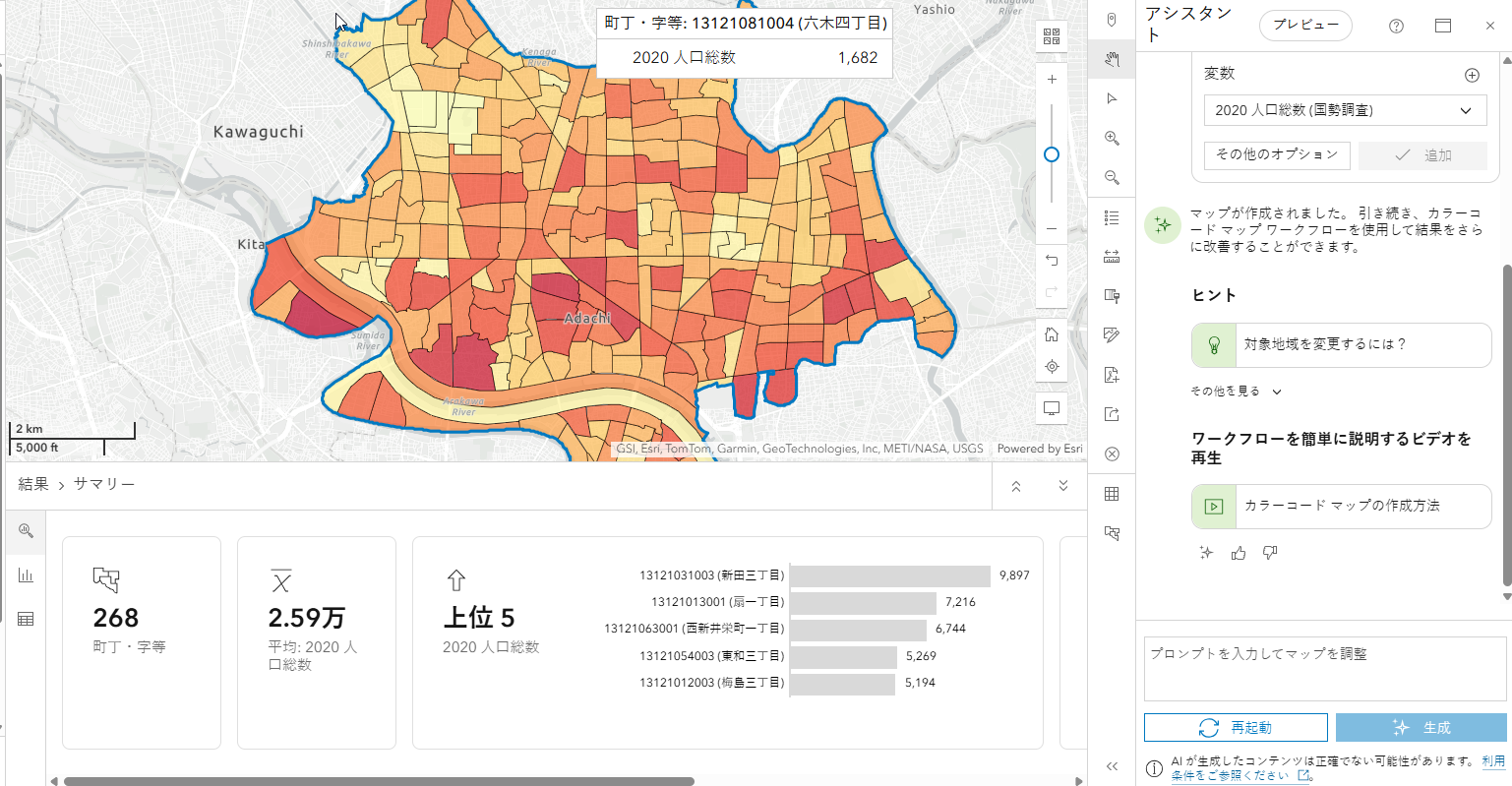Click the 2020 人口総数 row in the map popup
This screenshot has width=1512, height=786.
[745, 58]
